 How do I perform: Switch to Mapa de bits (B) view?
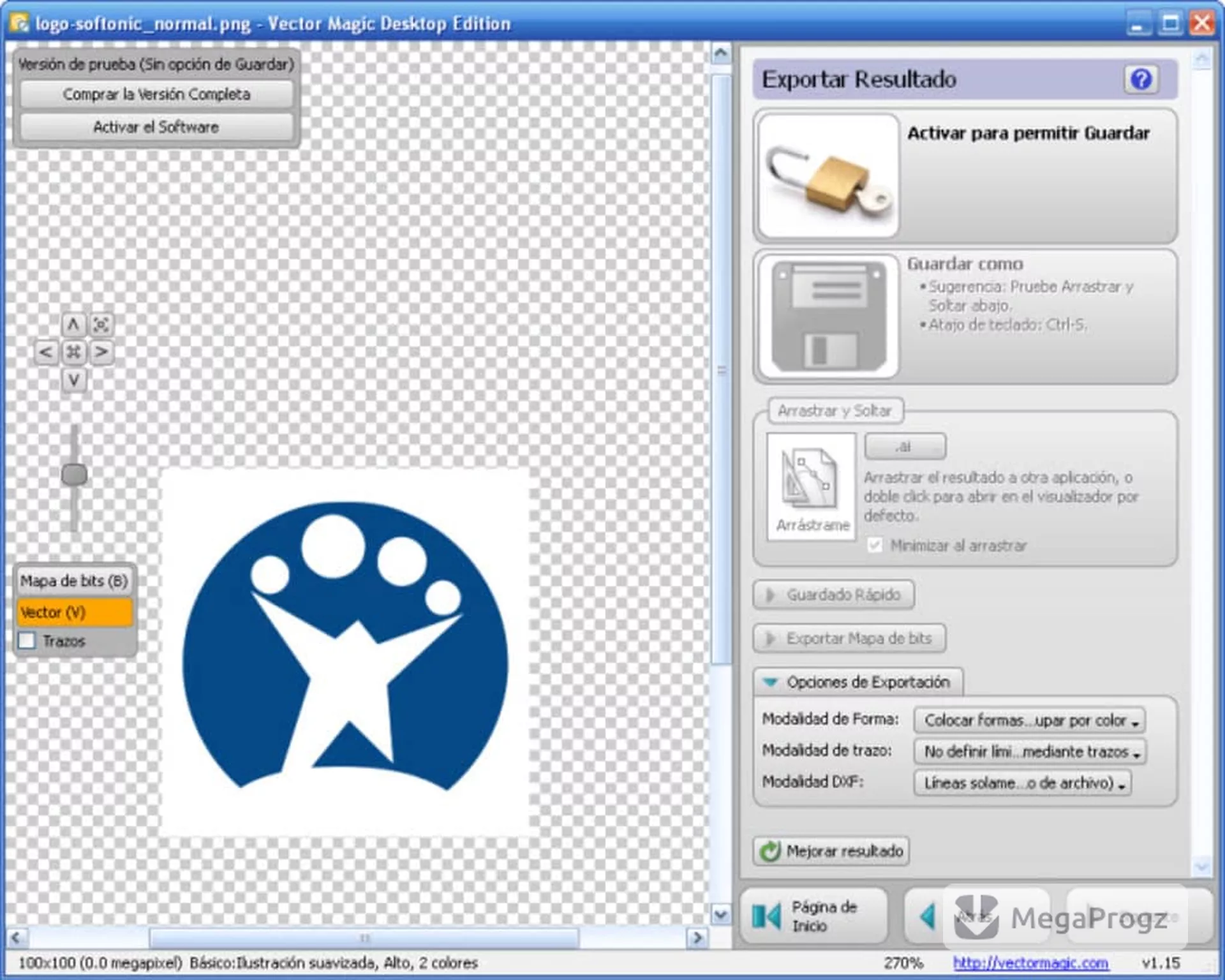[x=74, y=581]
